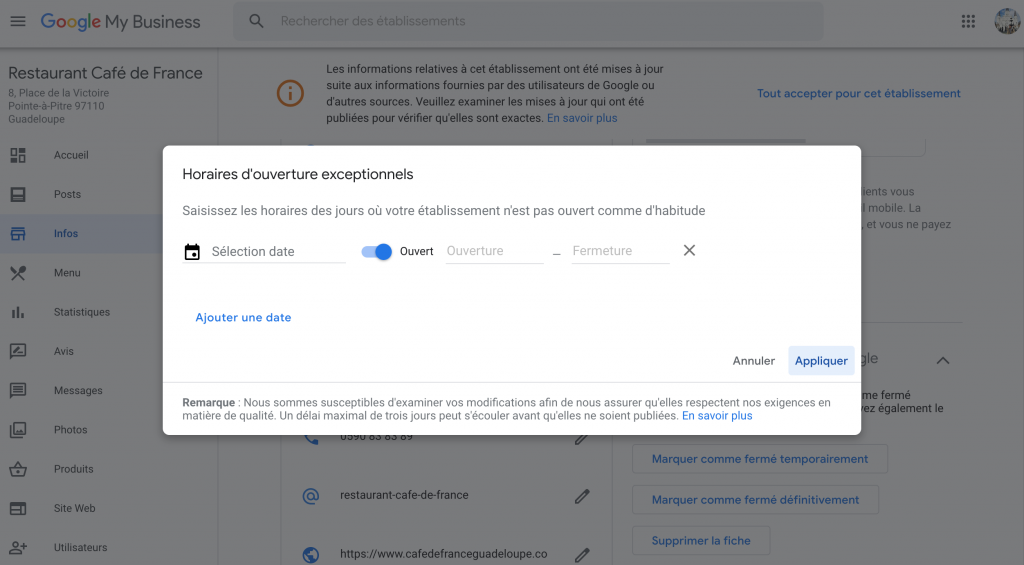Open the Fermeture time dropdown
This screenshot has width=1024, height=565.
coord(620,251)
